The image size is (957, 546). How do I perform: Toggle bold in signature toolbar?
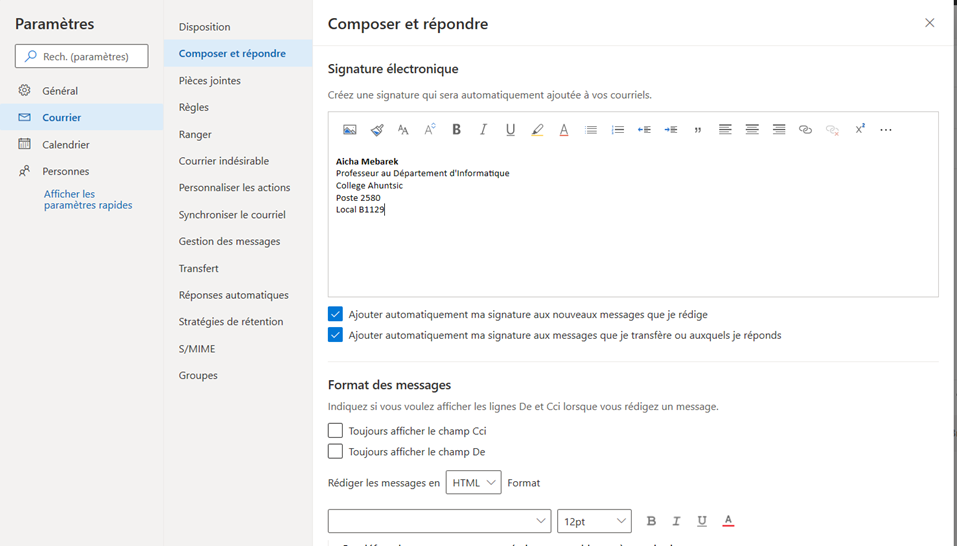tap(456, 130)
